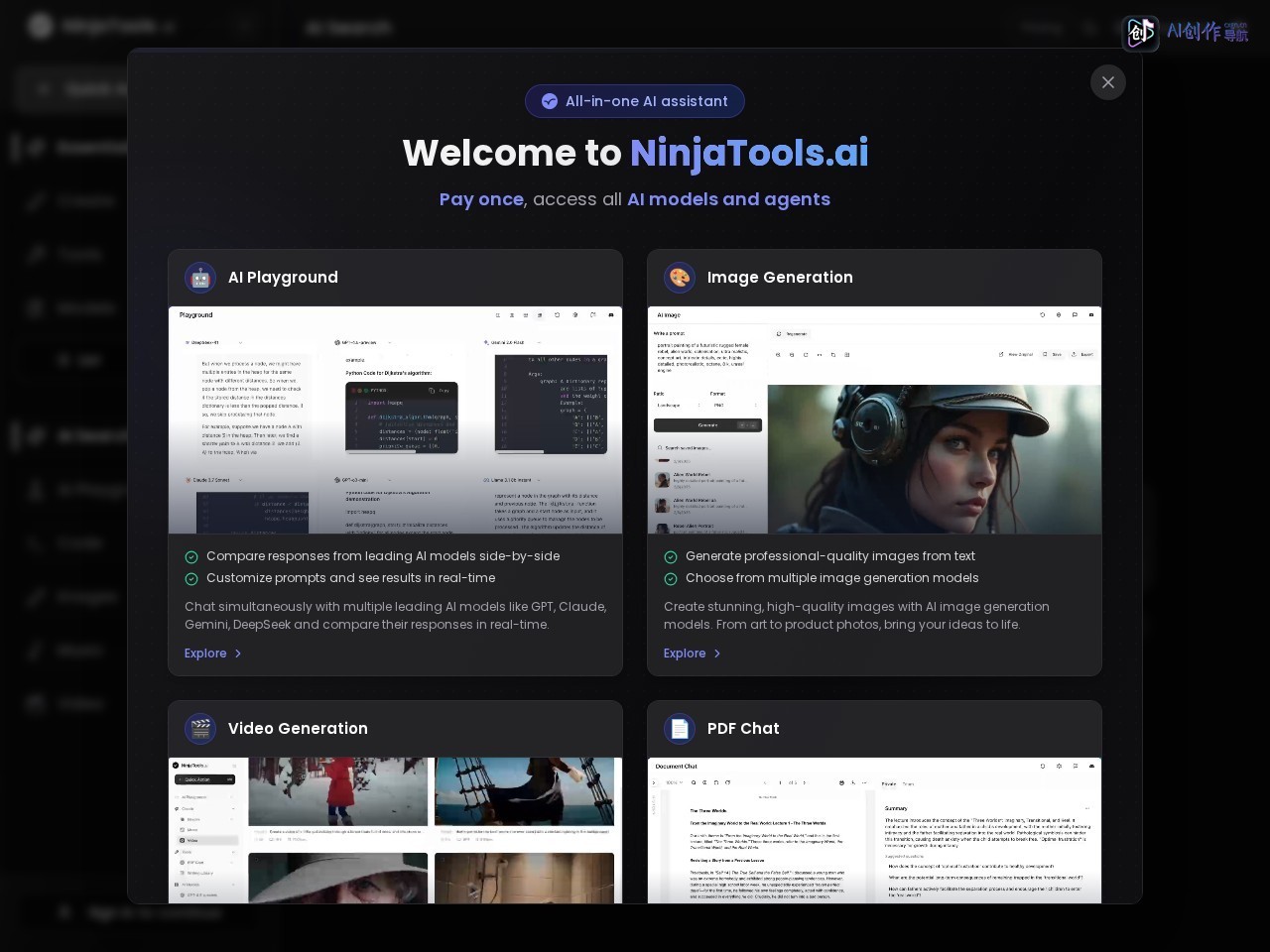Click the palette icon for Image Generation

pyautogui.click(x=680, y=278)
